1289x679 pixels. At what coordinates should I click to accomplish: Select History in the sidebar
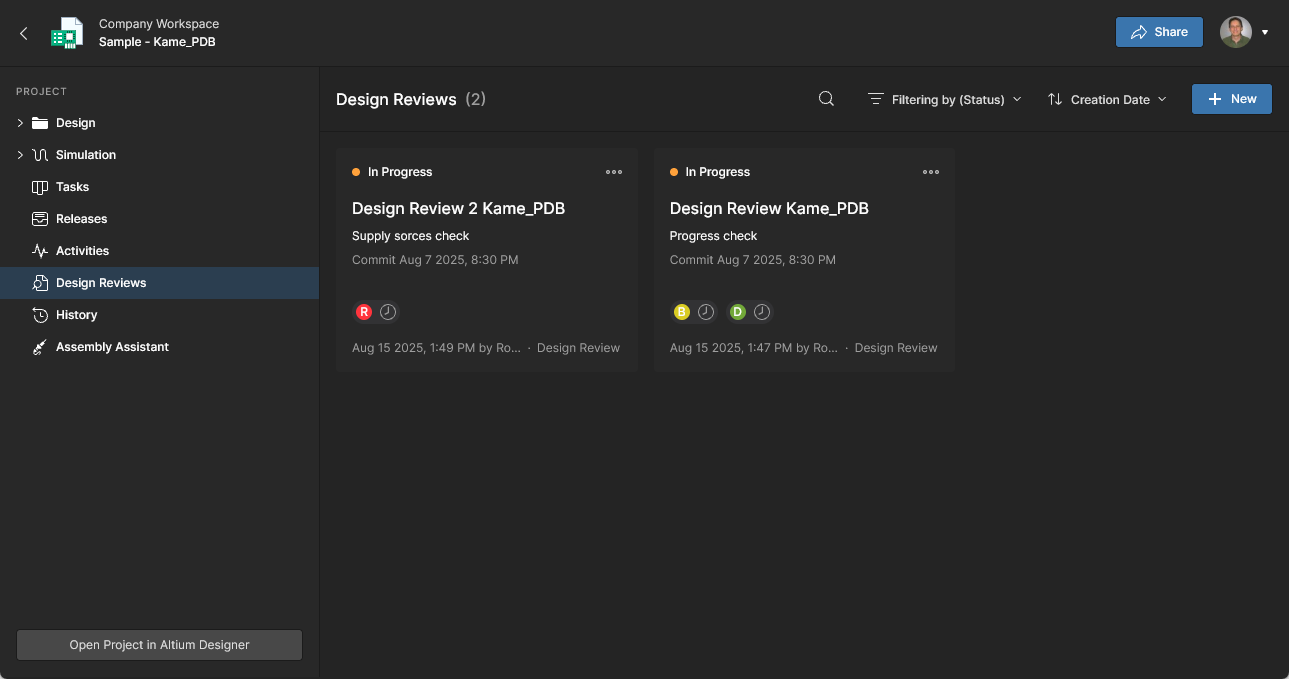[76, 315]
